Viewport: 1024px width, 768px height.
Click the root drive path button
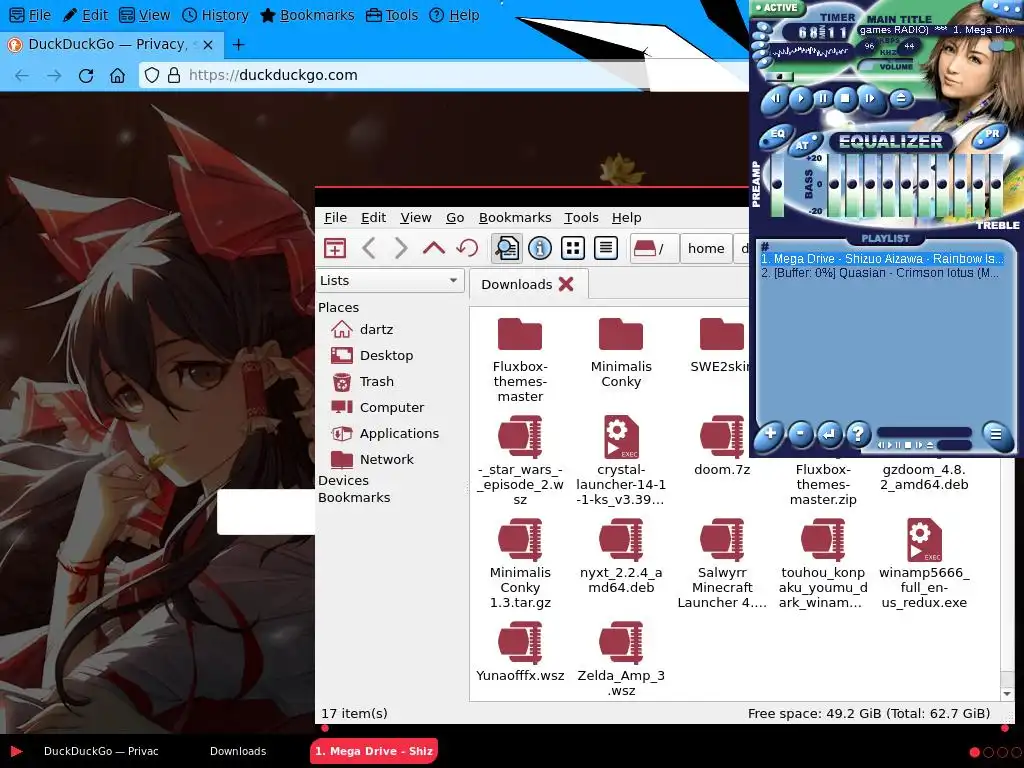[x=653, y=248]
